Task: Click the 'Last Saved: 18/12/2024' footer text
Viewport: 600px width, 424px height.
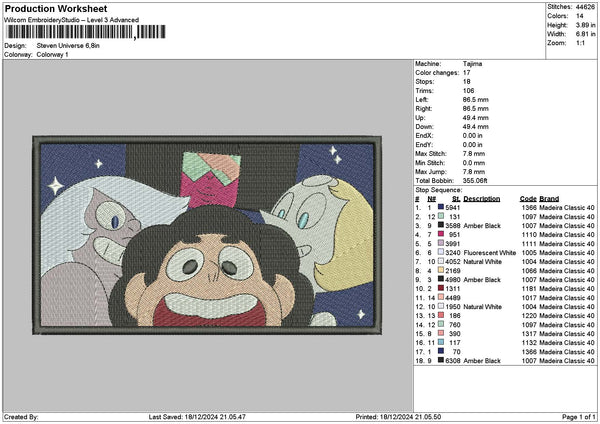Action: [197, 417]
